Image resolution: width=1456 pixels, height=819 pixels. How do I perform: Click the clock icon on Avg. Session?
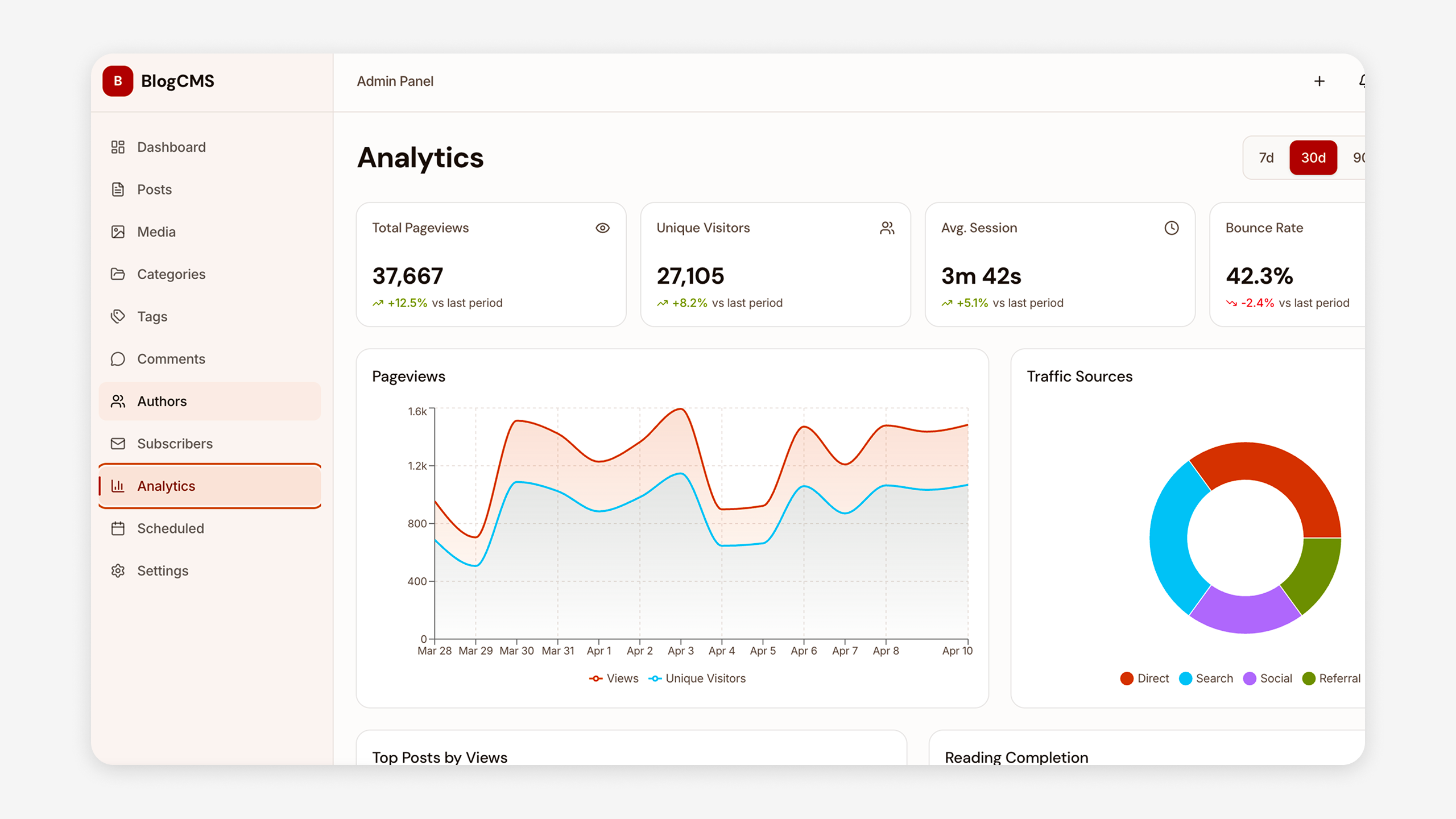coord(1171,228)
